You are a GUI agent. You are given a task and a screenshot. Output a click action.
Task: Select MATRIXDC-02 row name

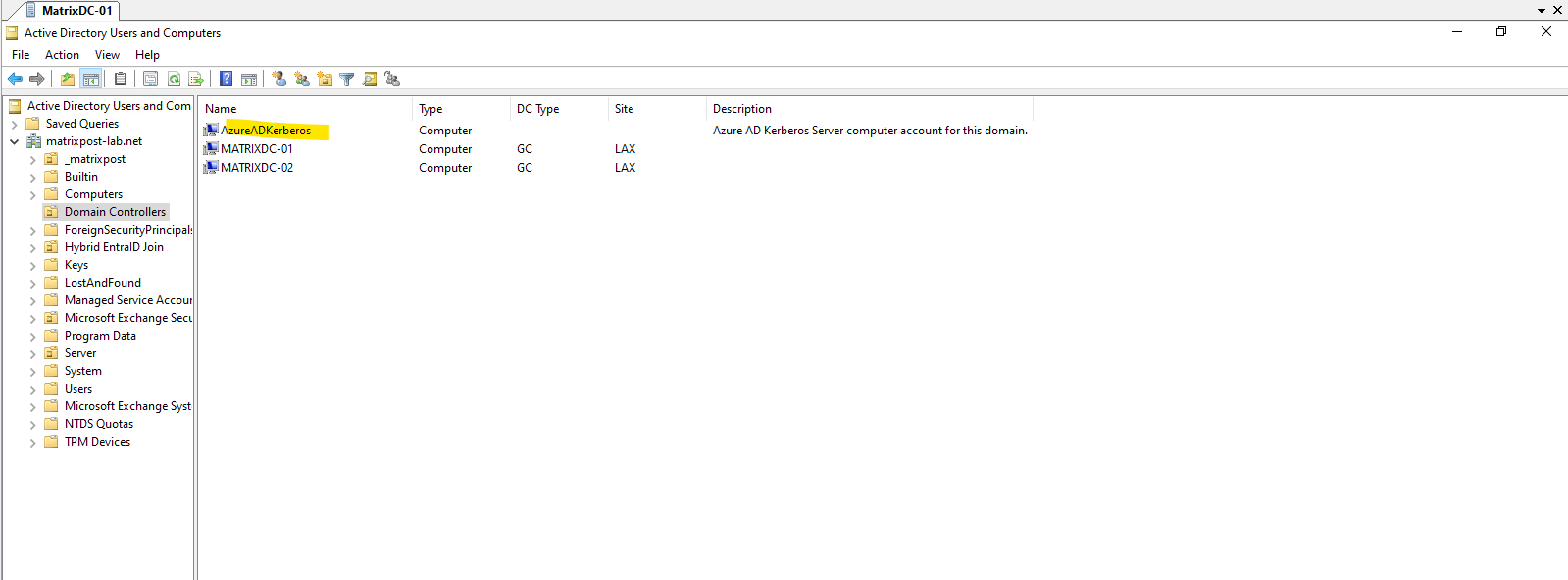[x=257, y=168]
